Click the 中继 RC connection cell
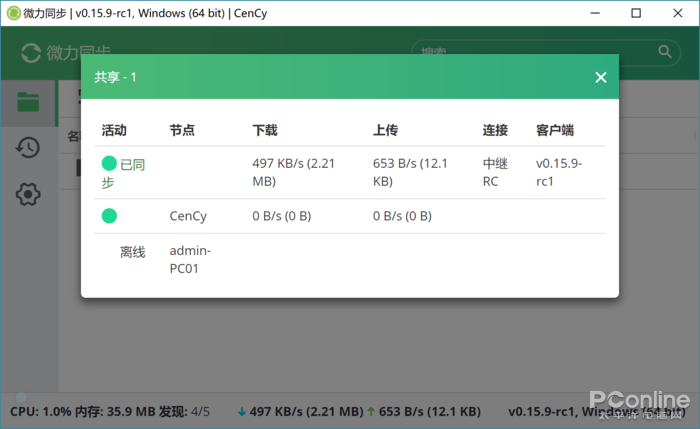The height and width of the screenshot is (429, 700). coord(495,172)
